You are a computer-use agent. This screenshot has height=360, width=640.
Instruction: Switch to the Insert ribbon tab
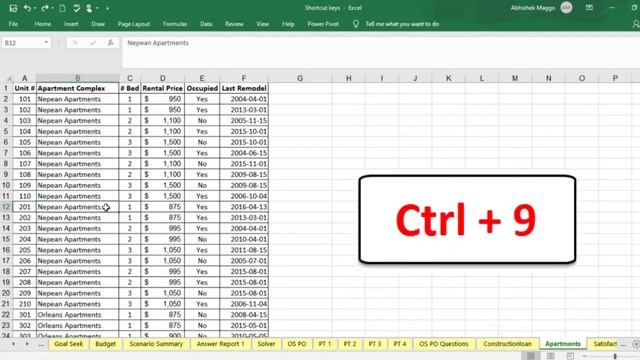click(71, 24)
